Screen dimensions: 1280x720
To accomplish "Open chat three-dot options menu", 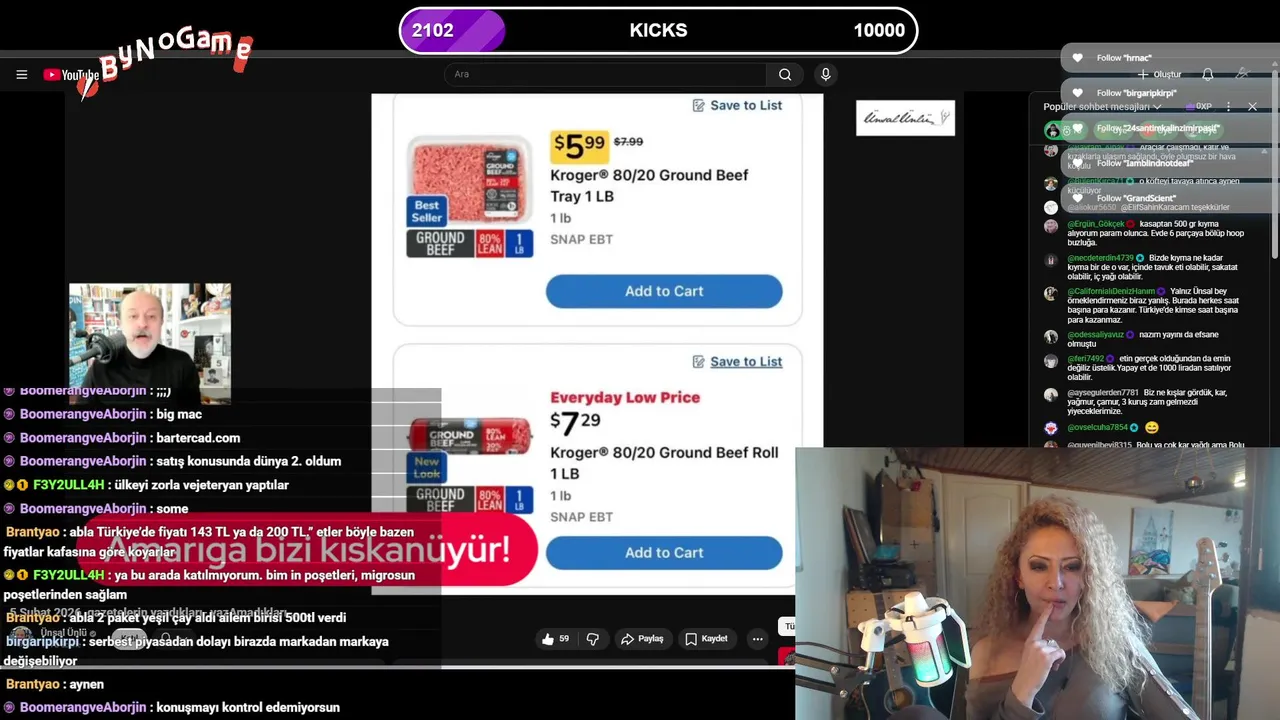I will pos(1228,106).
